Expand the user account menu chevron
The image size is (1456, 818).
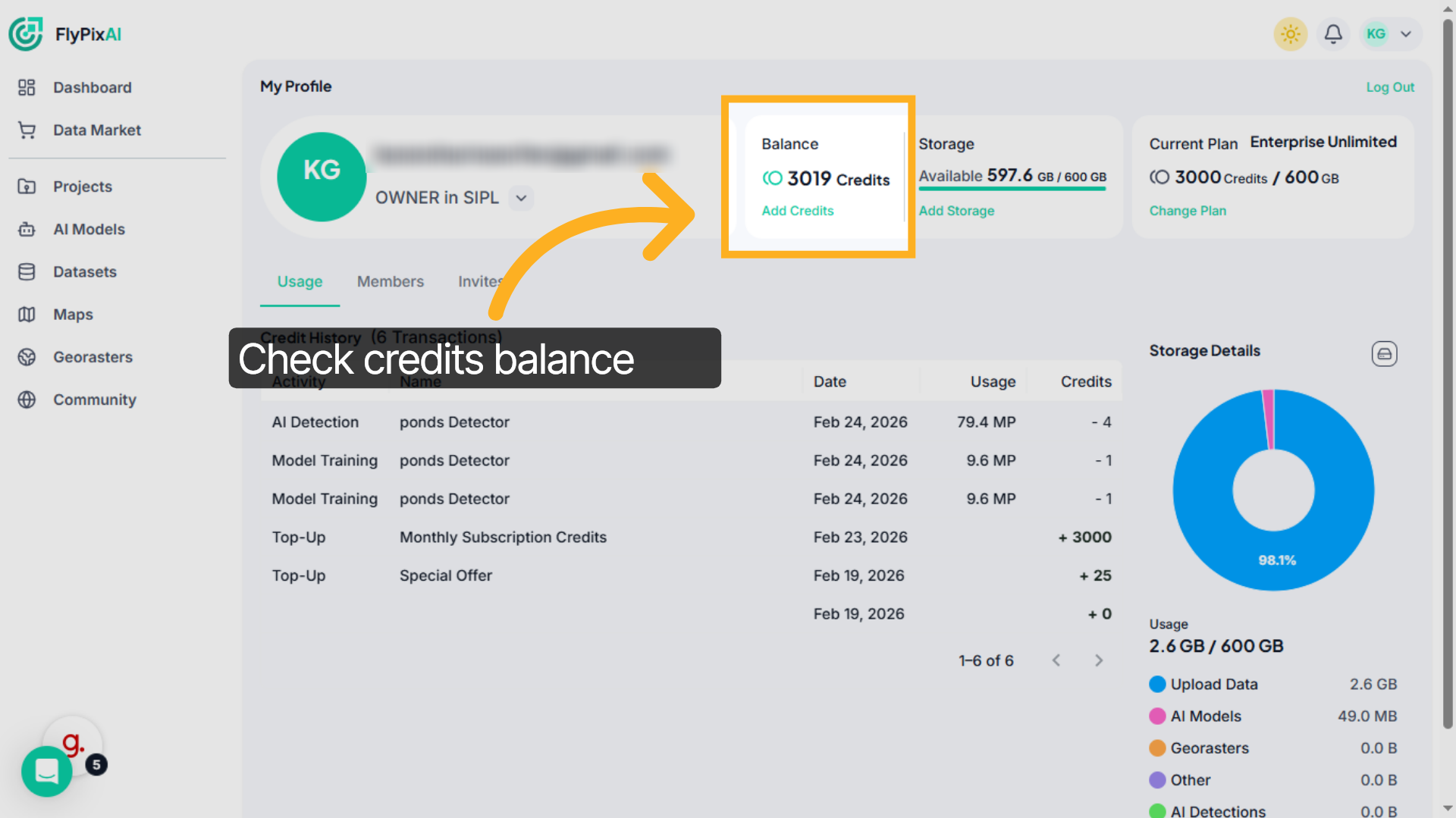click(x=1406, y=34)
